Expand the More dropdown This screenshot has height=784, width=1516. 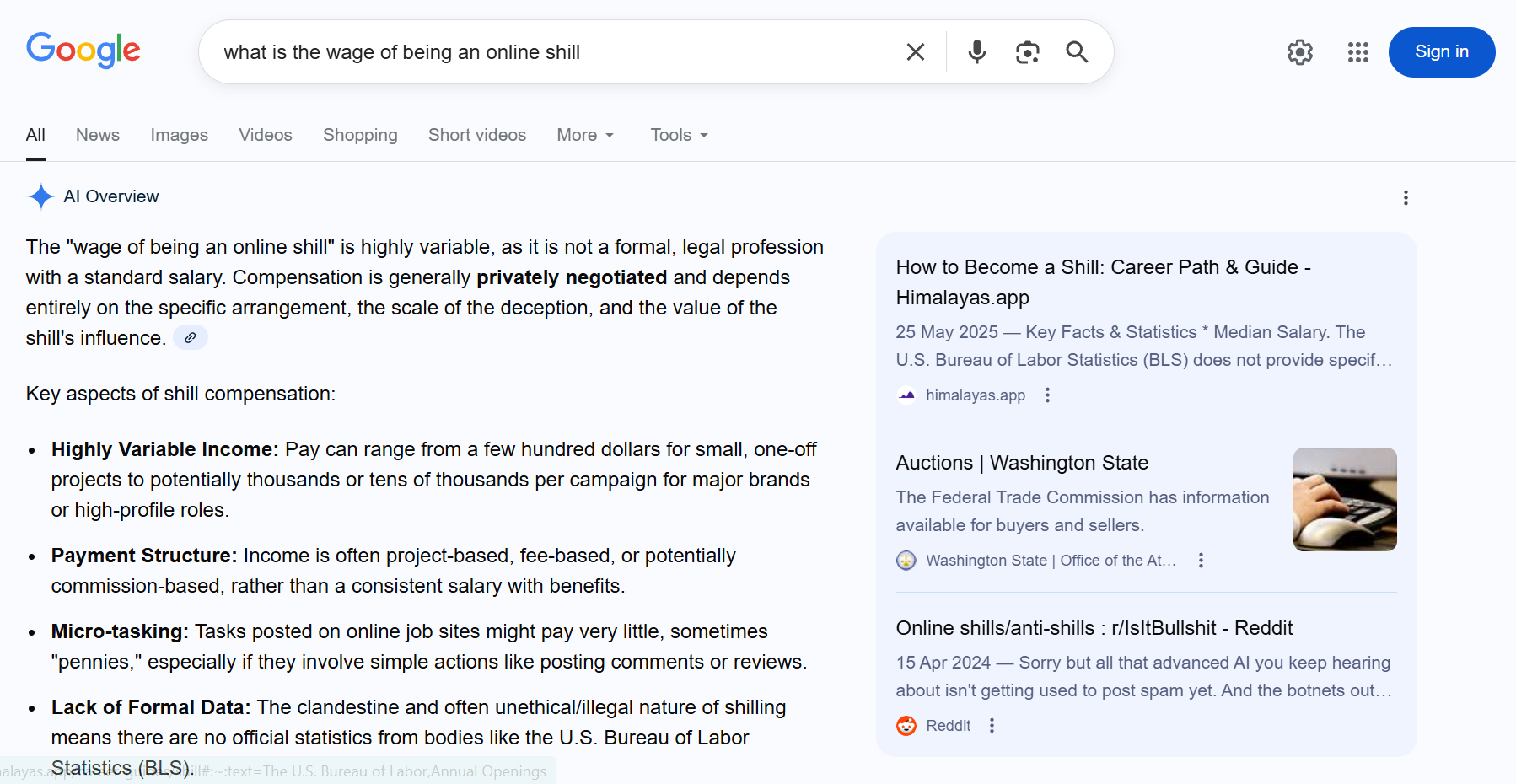tap(586, 135)
